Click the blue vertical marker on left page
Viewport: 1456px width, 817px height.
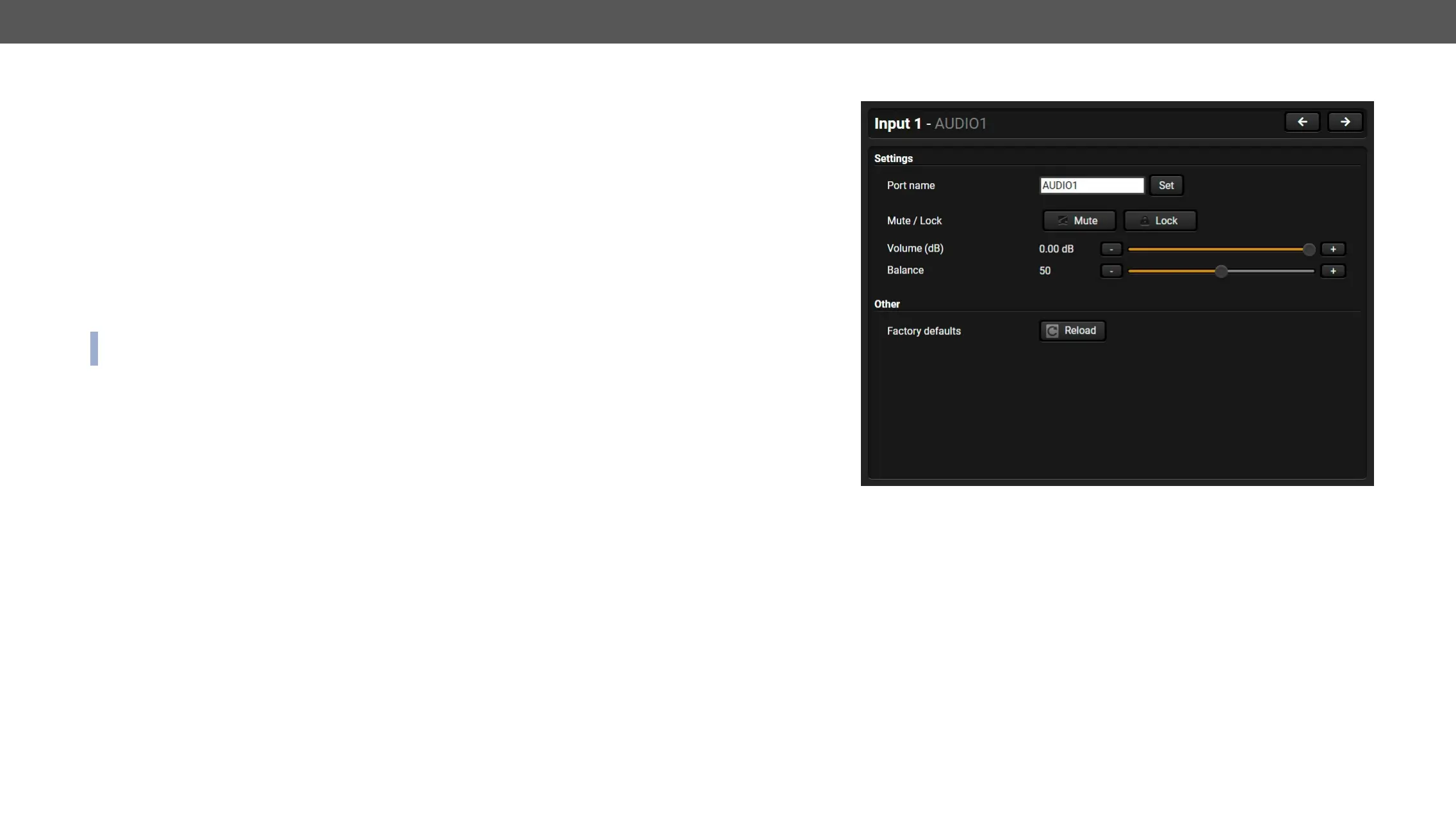(x=94, y=348)
